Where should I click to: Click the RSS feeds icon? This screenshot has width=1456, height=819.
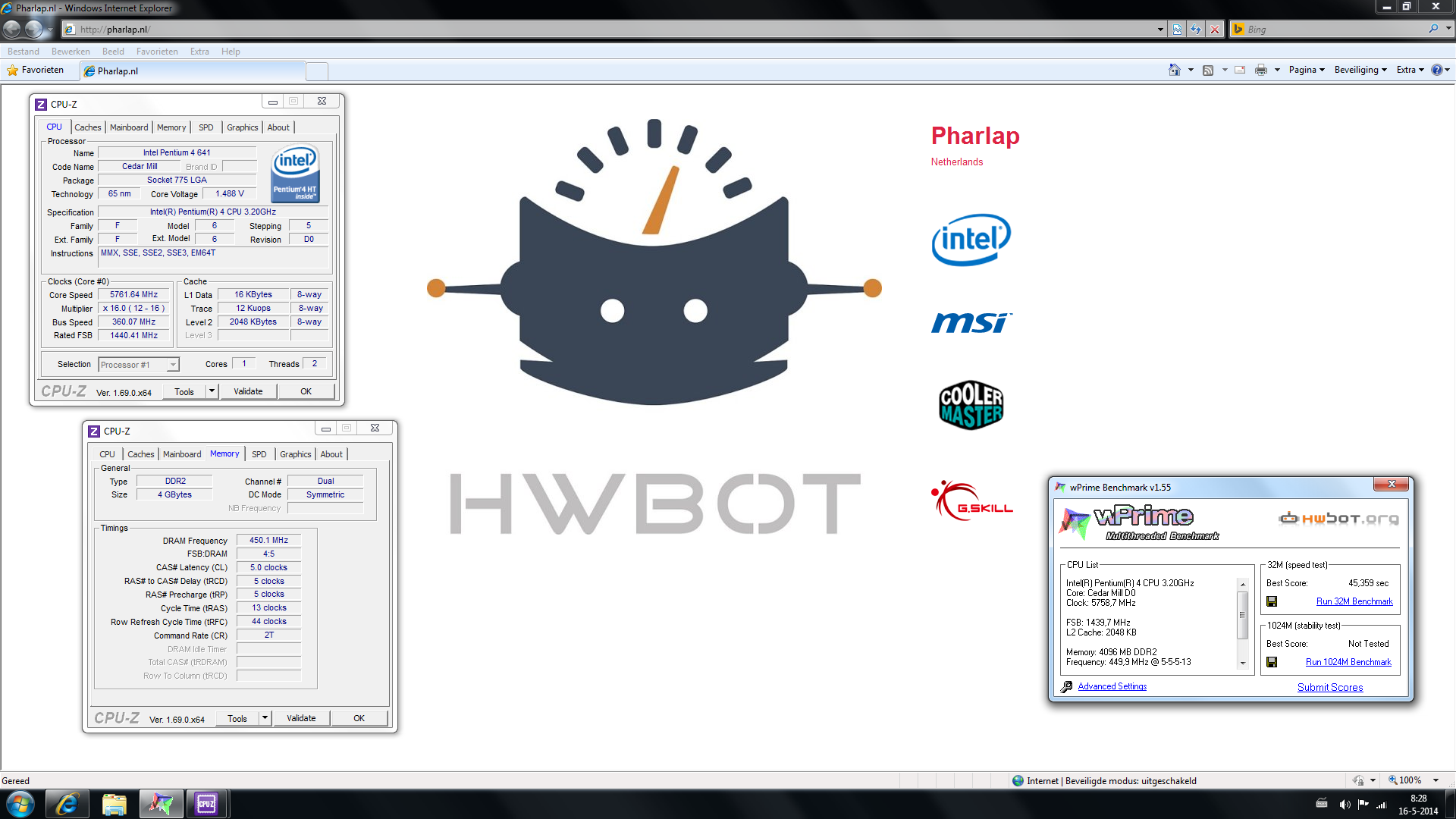1208,70
